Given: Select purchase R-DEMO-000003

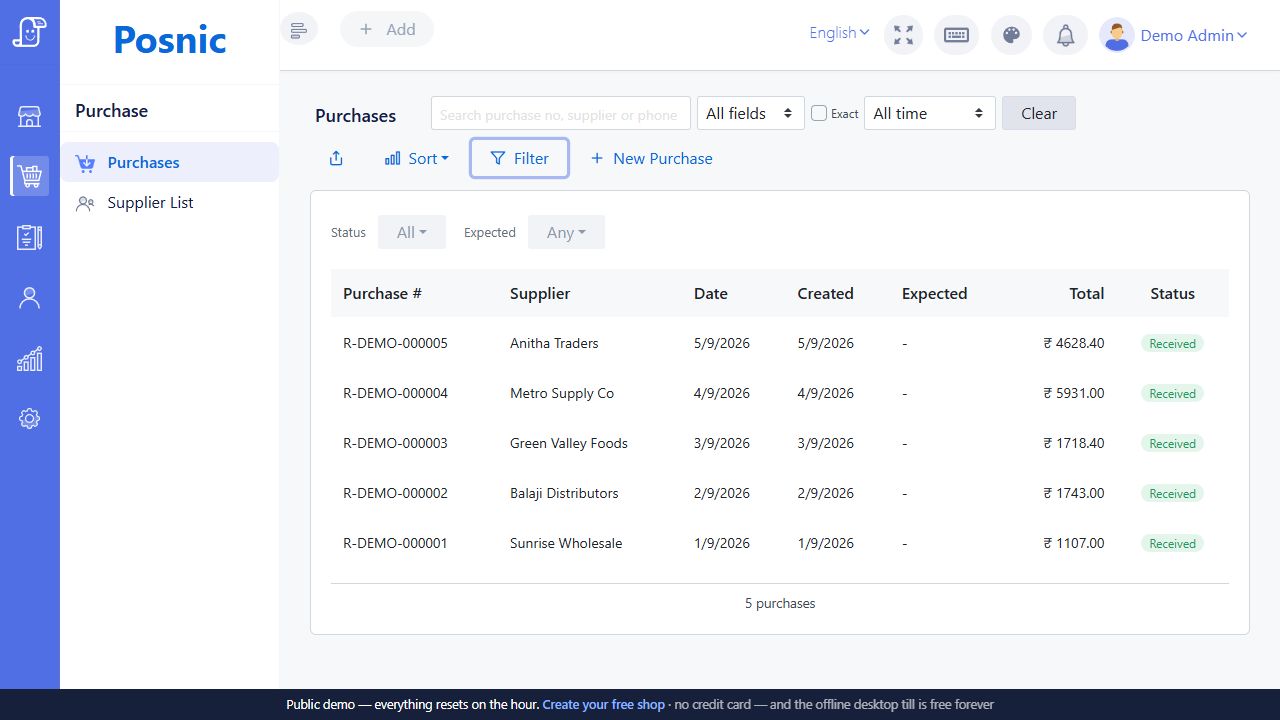Looking at the screenshot, I should pyautogui.click(x=395, y=443).
